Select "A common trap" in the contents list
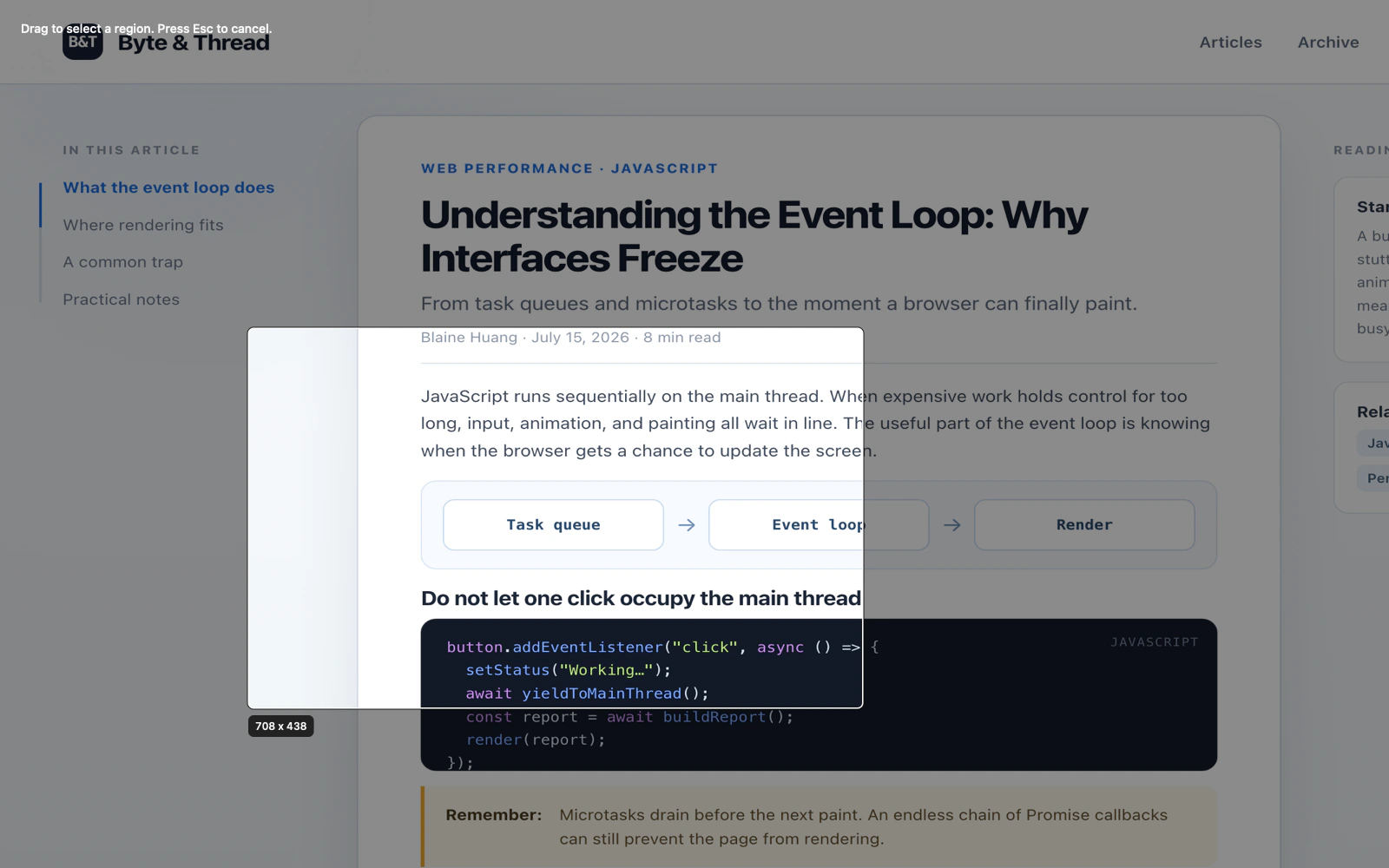This screenshot has width=1389, height=868. pos(122,262)
